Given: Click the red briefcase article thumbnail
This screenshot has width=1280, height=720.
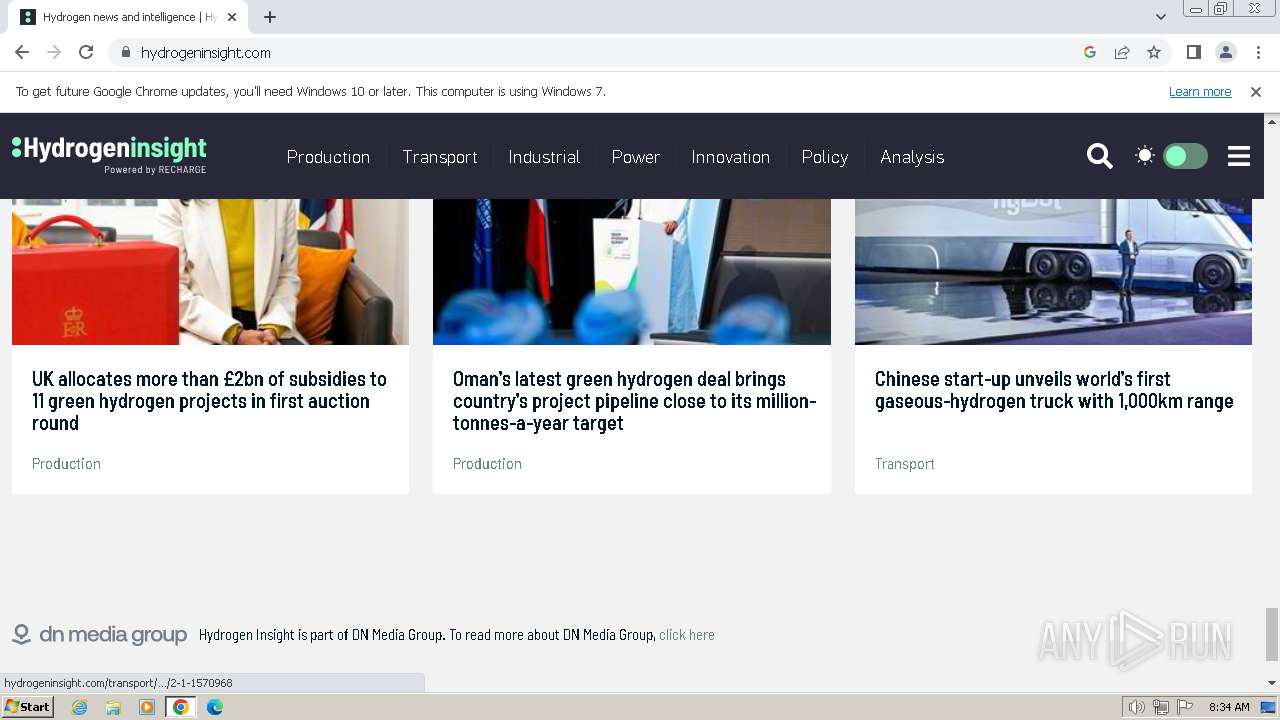Looking at the screenshot, I should click(210, 272).
